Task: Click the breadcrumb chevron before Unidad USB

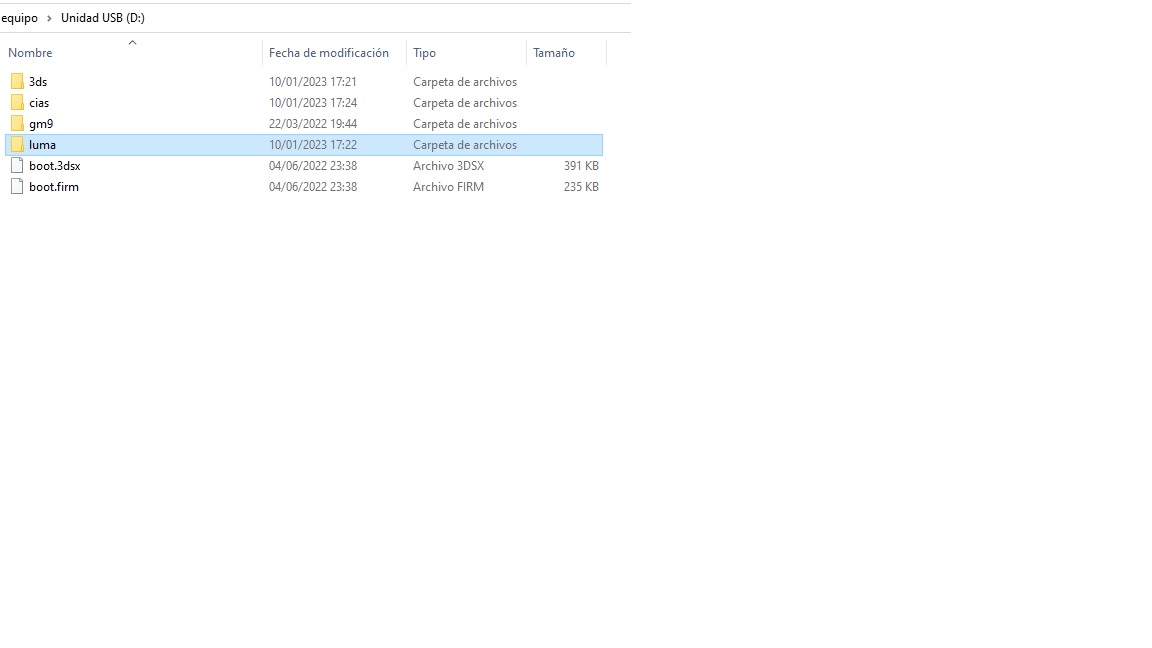Action: (x=49, y=18)
